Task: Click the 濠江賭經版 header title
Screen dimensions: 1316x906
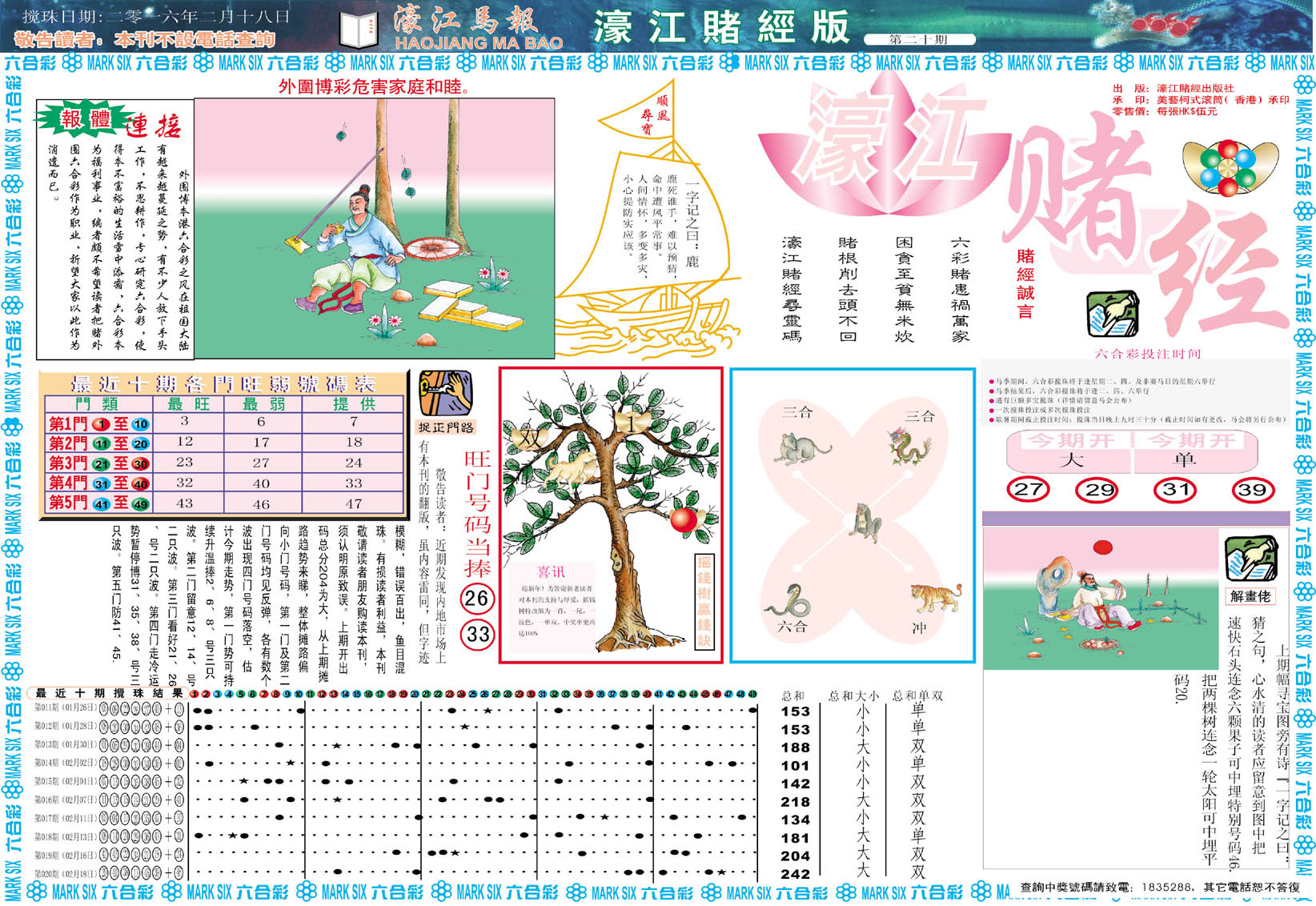Action: click(720, 28)
